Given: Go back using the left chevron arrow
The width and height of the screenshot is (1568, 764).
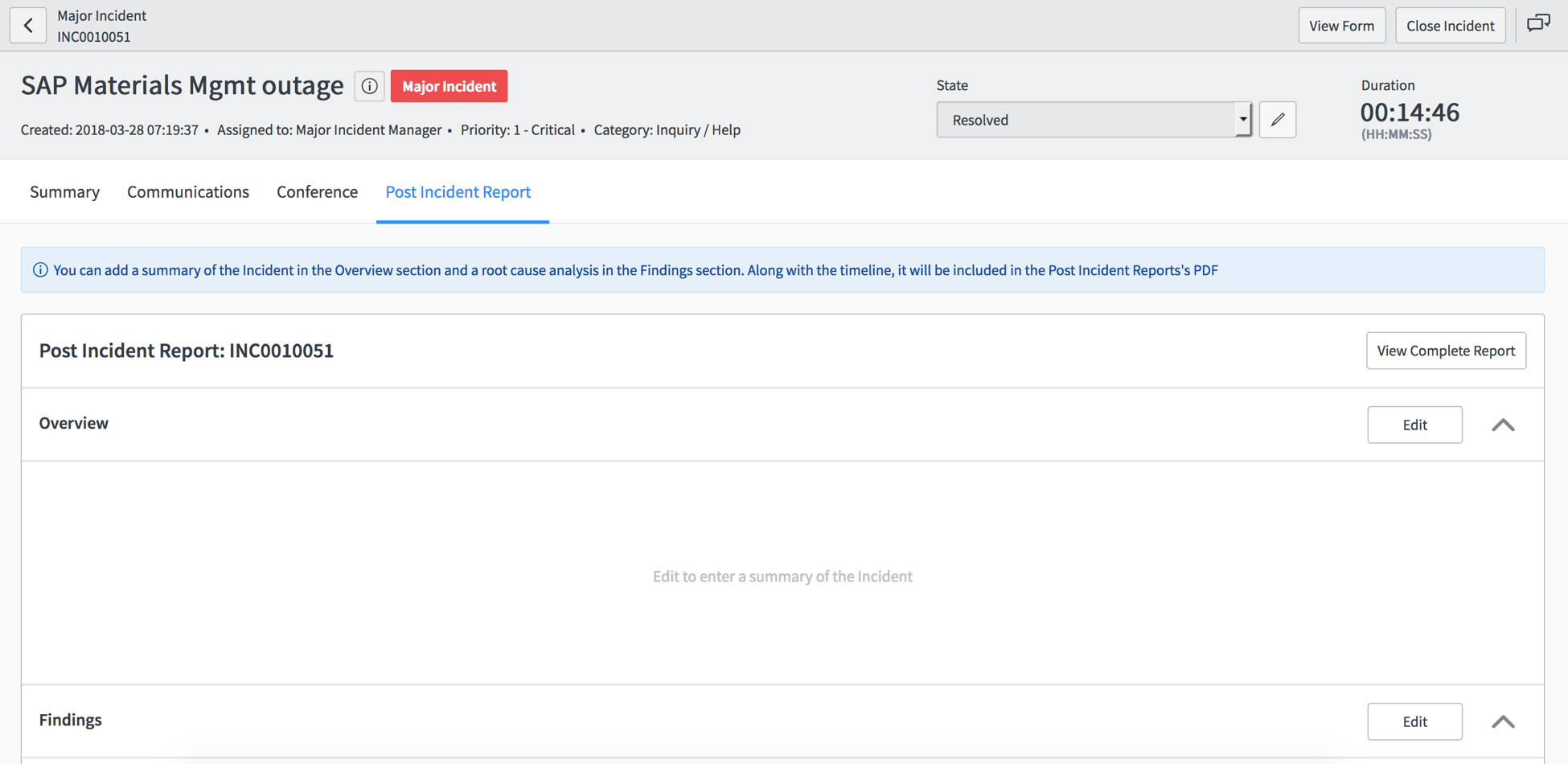Looking at the screenshot, I should coord(28,26).
